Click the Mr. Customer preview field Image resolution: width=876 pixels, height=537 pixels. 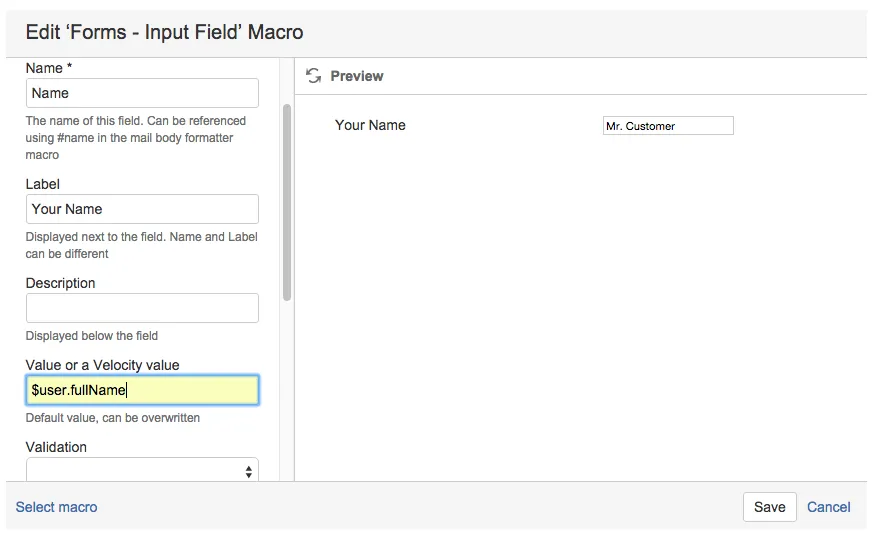(x=668, y=126)
